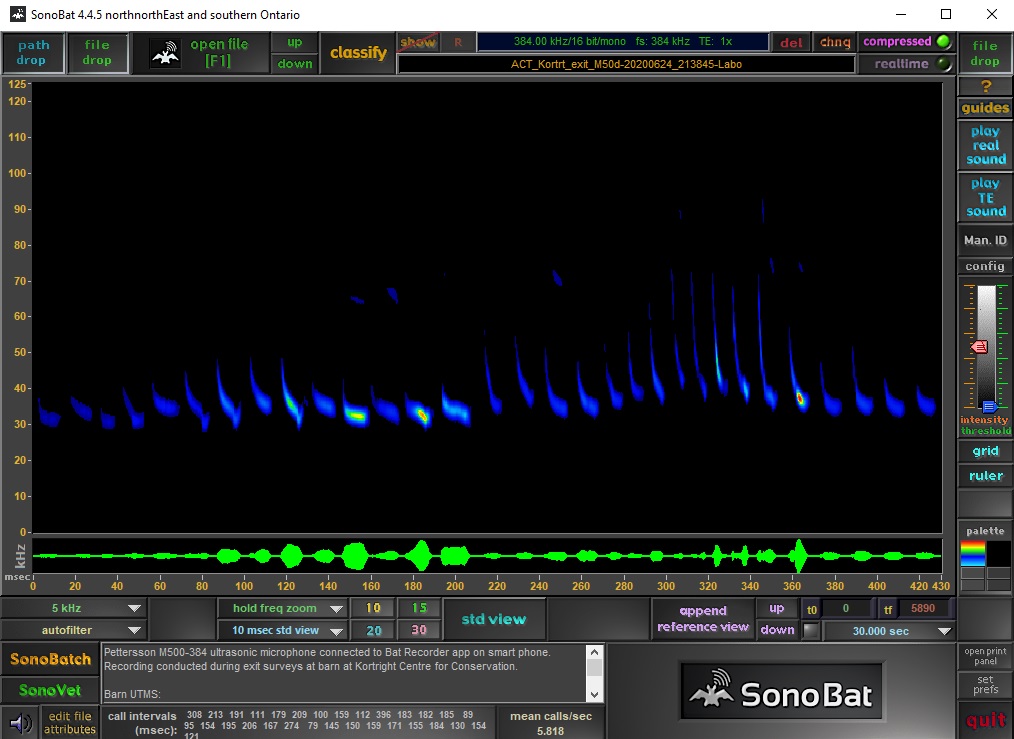1014x739 pixels.
Task: Click the tf value field showing 5890
Action: tap(923, 608)
